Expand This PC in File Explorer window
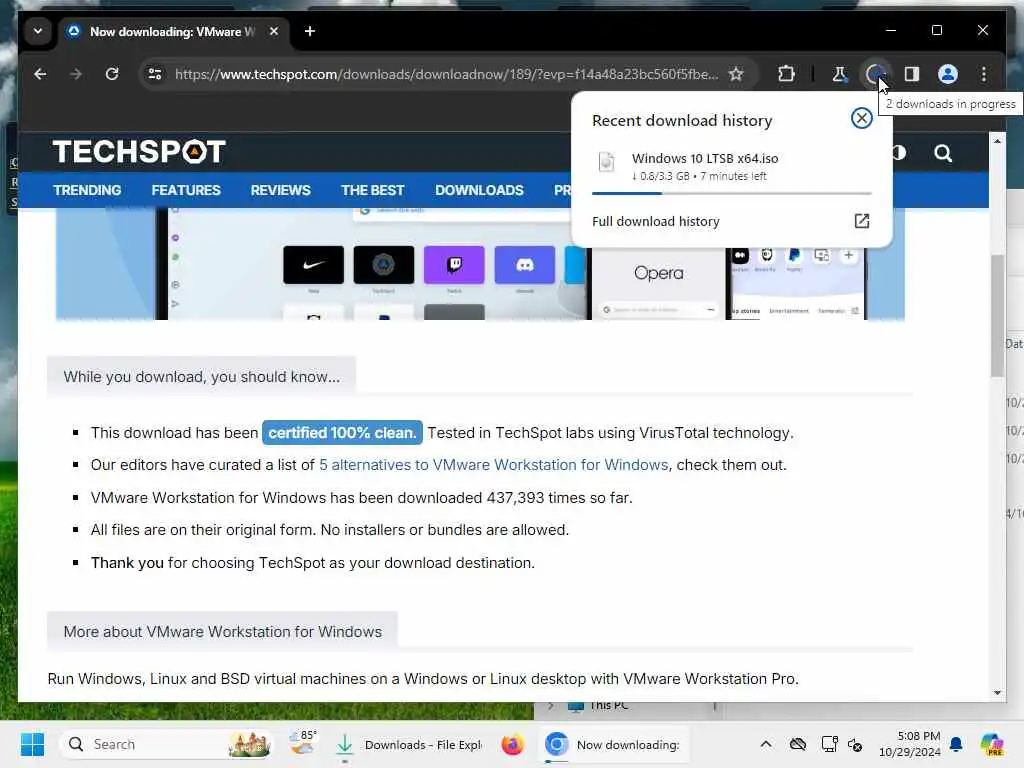This screenshot has height=768, width=1024. [x=550, y=706]
